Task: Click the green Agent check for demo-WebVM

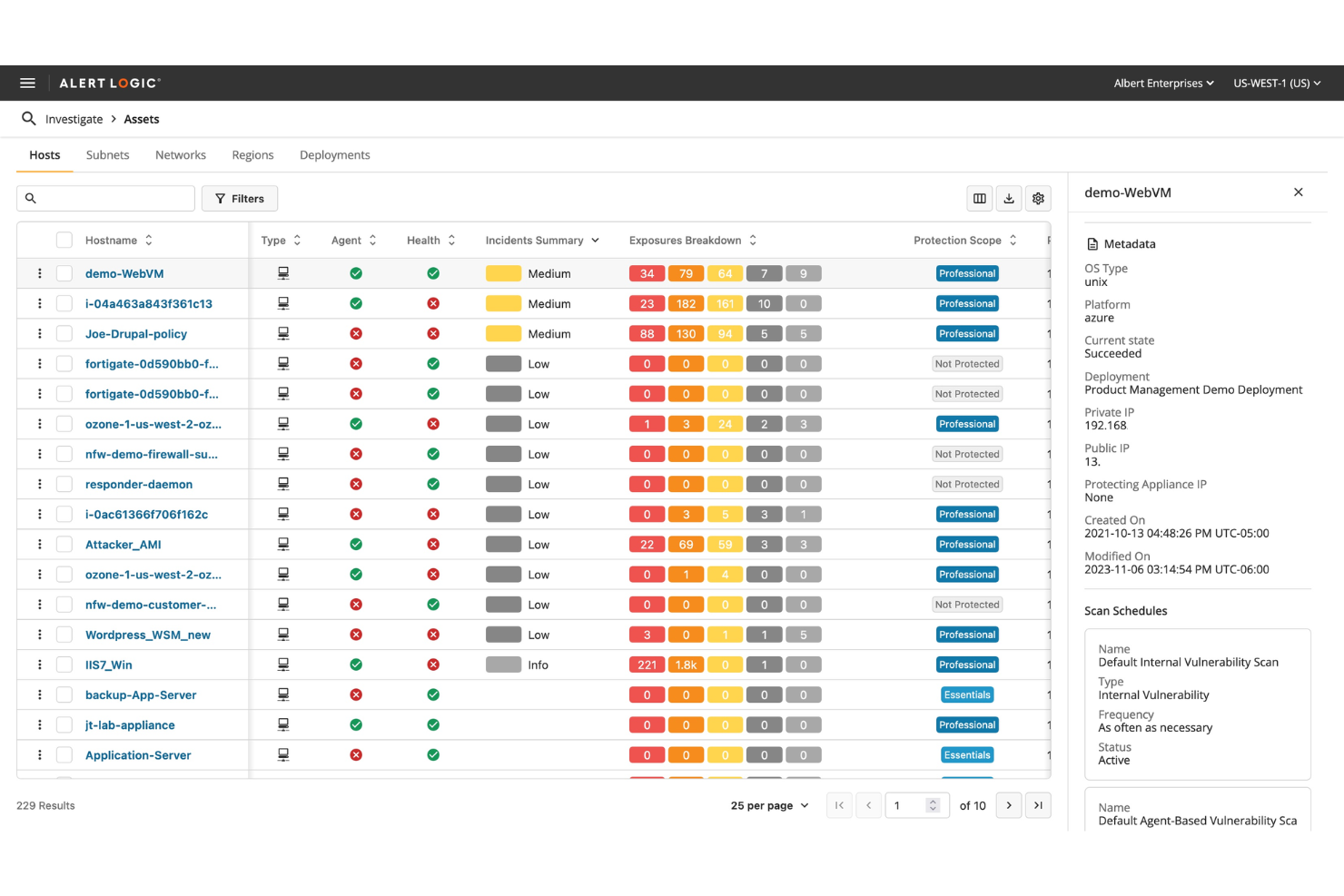Action: pos(355,272)
